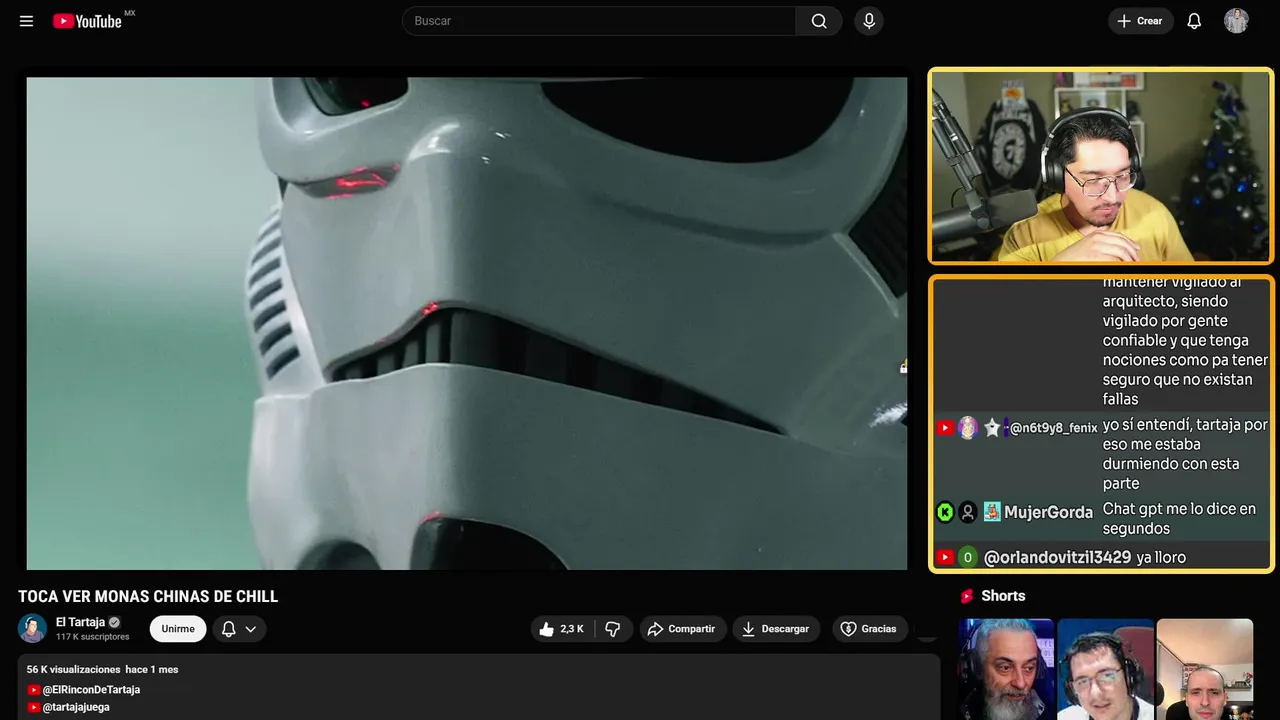
Task: Click the Shorts section heading
Action: pos(1003,596)
